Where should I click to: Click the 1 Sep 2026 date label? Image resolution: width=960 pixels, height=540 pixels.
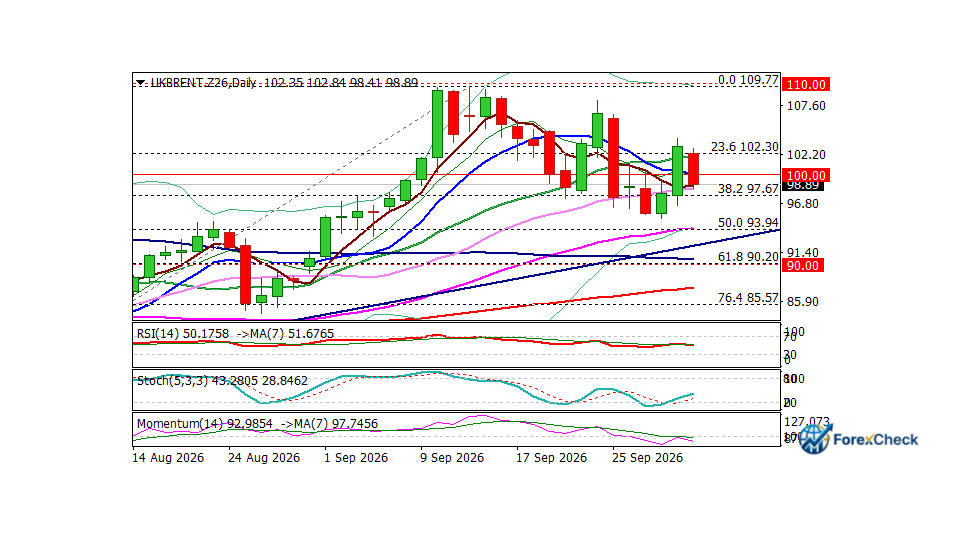pos(356,458)
